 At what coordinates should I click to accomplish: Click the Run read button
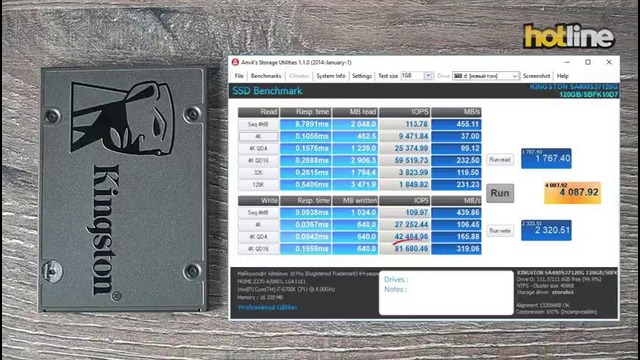pyautogui.click(x=500, y=160)
